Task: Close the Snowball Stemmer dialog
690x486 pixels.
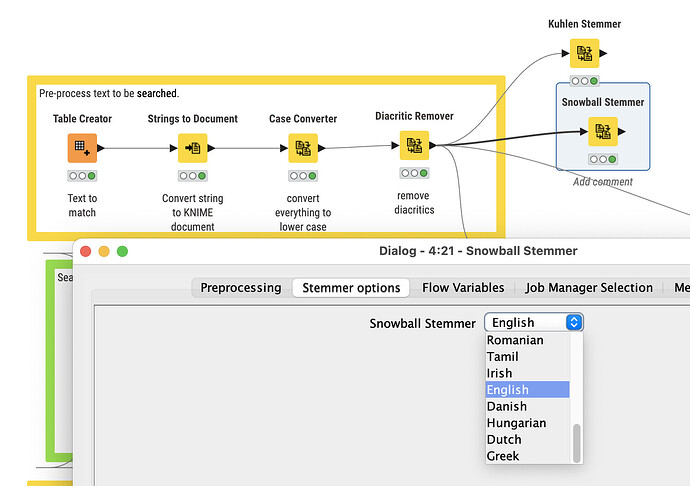Action: (85, 251)
